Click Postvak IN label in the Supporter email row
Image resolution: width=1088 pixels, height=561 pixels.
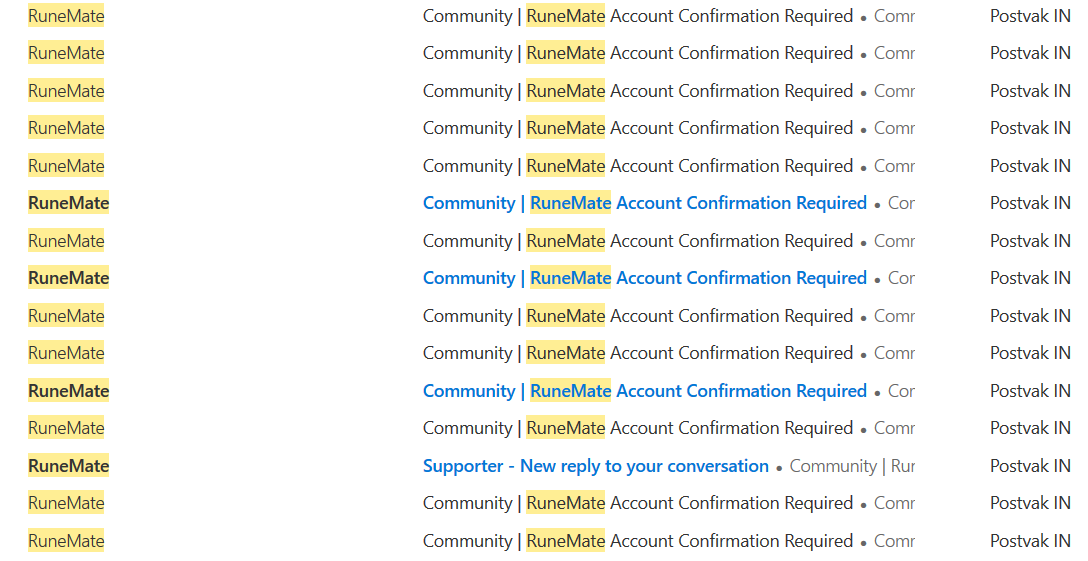(1029, 466)
